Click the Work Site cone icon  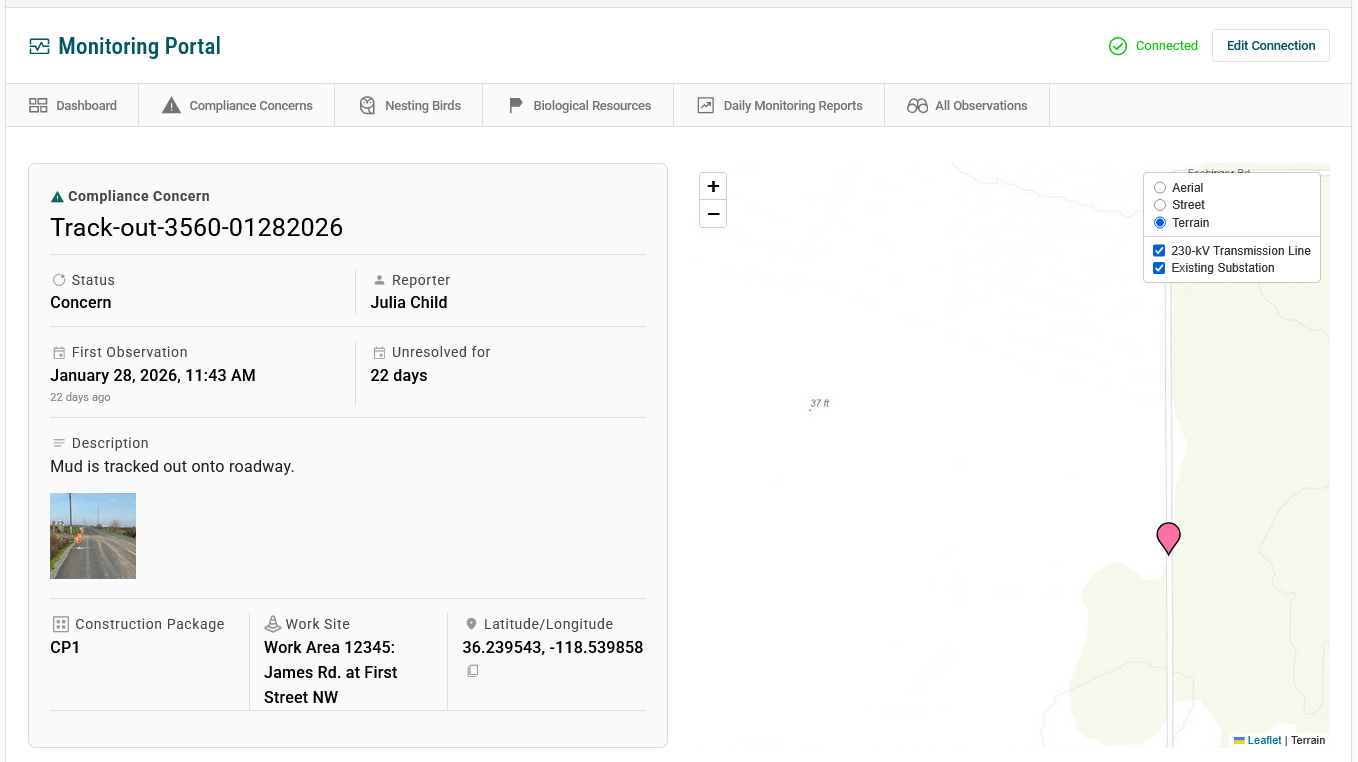272,624
